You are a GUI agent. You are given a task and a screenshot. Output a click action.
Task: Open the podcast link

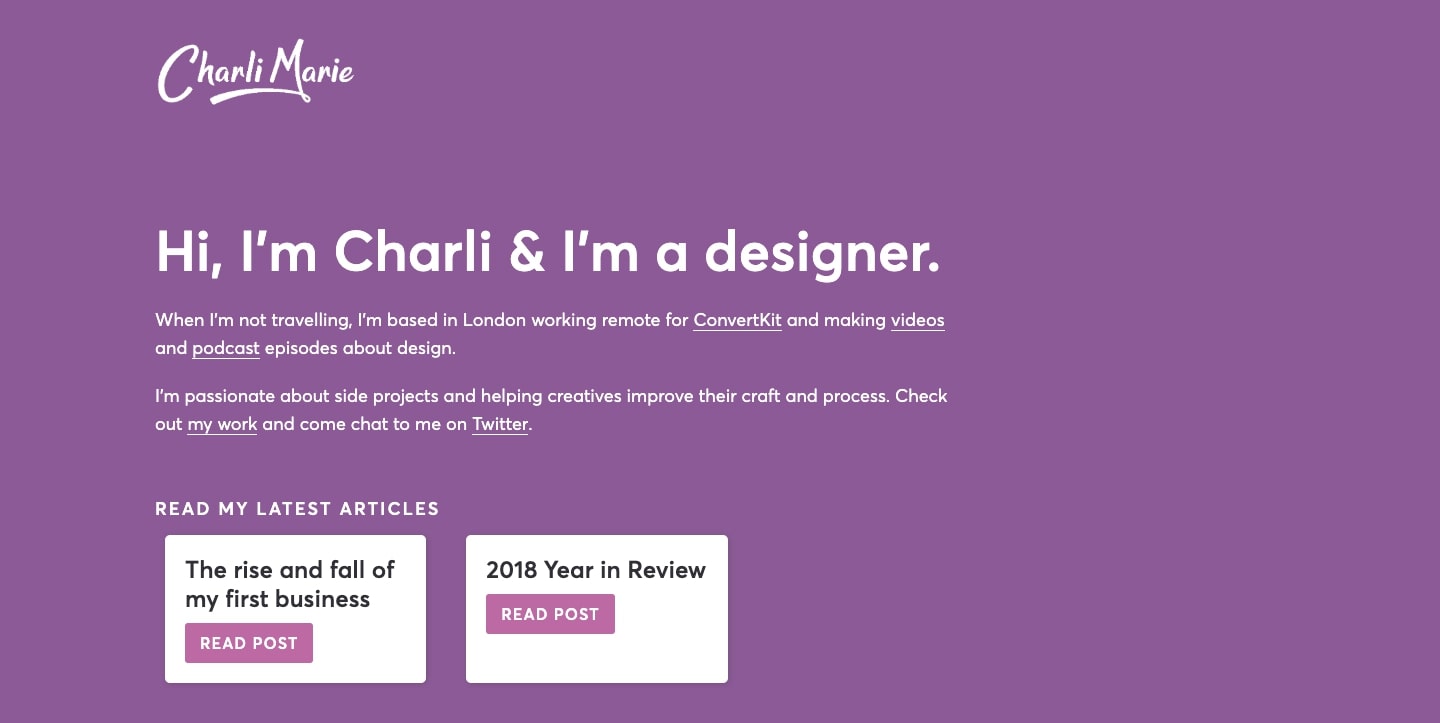(x=225, y=348)
